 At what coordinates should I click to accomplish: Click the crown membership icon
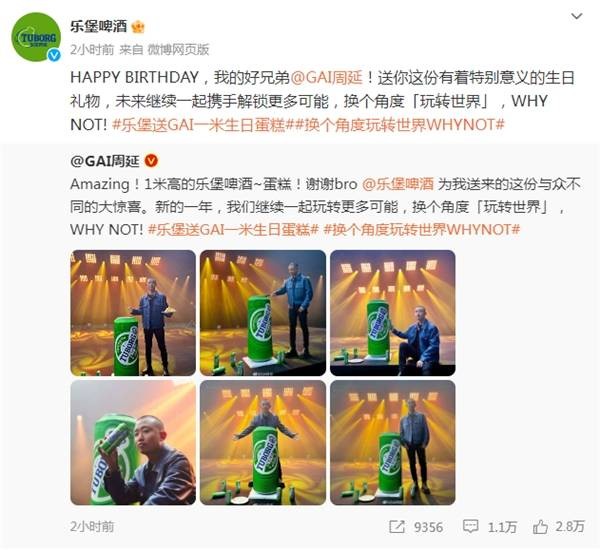[138, 27]
